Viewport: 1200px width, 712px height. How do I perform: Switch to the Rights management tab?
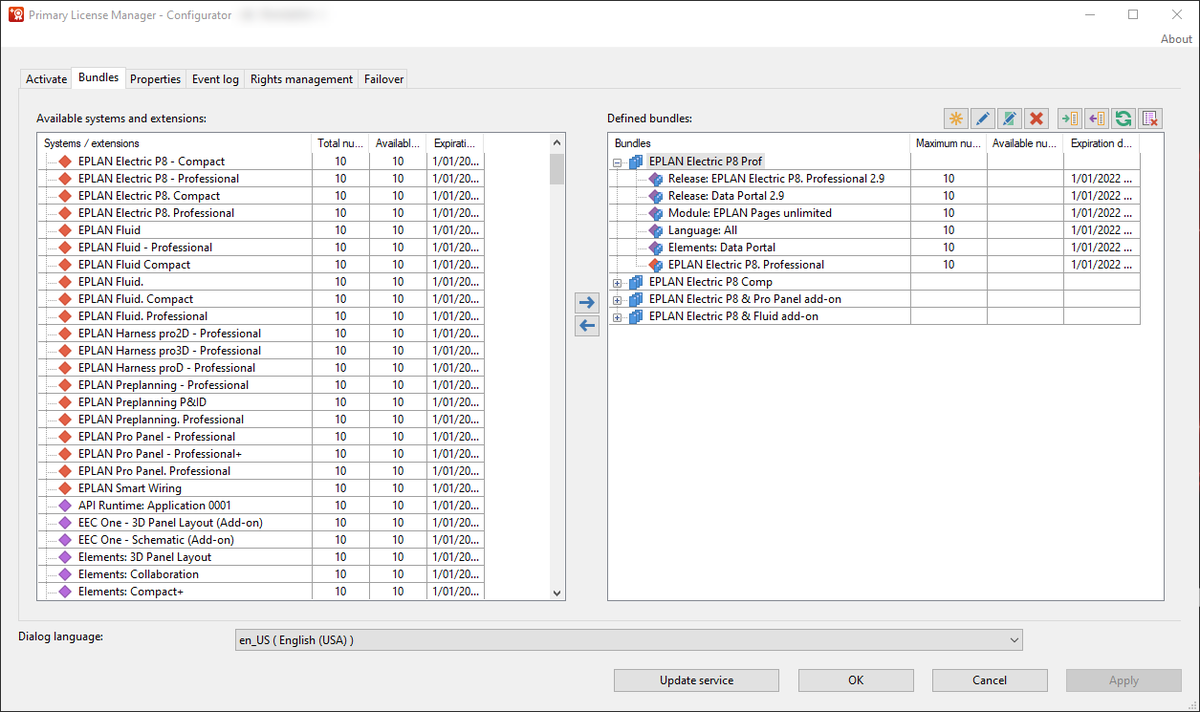coord(301,79)
